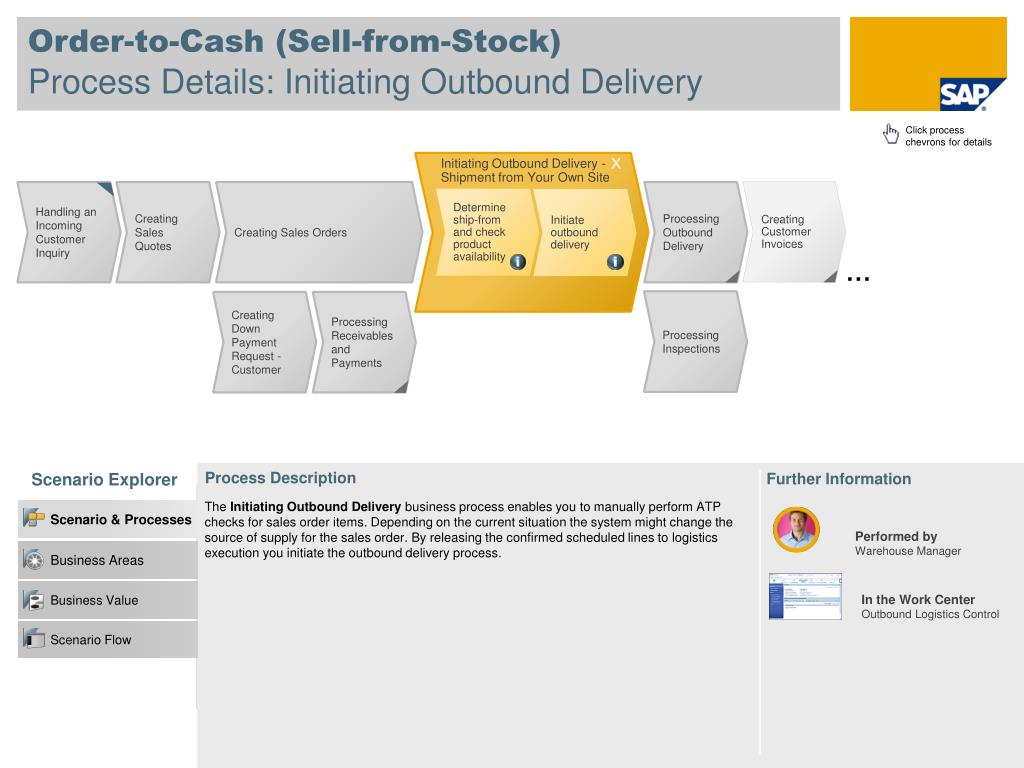This screenshot has height=768, width=1024.
Task: Open Handling an Incoming Customer Inquiry chevron
Action: (68, 232)
